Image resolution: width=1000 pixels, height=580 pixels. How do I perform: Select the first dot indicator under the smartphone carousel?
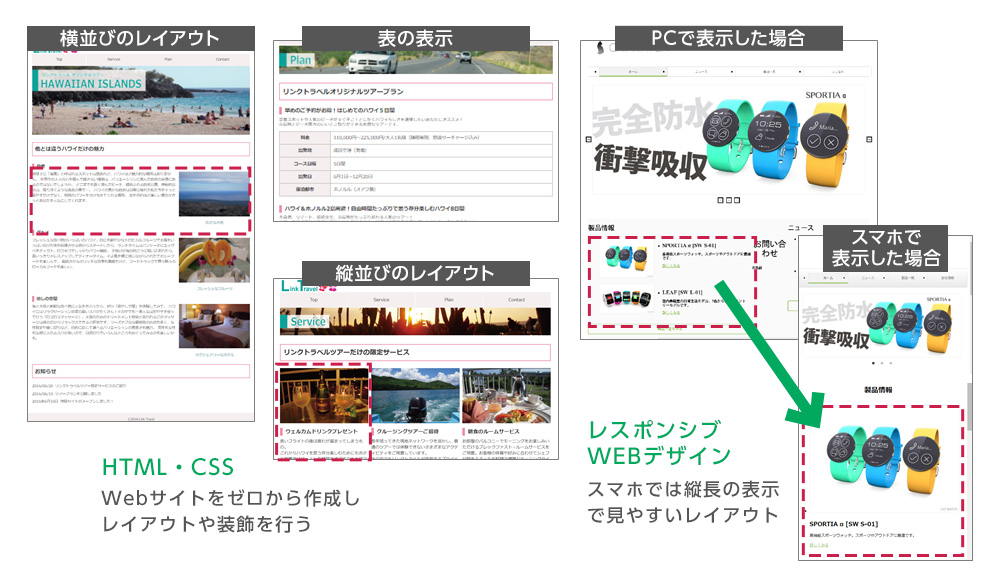pos(873,363)
